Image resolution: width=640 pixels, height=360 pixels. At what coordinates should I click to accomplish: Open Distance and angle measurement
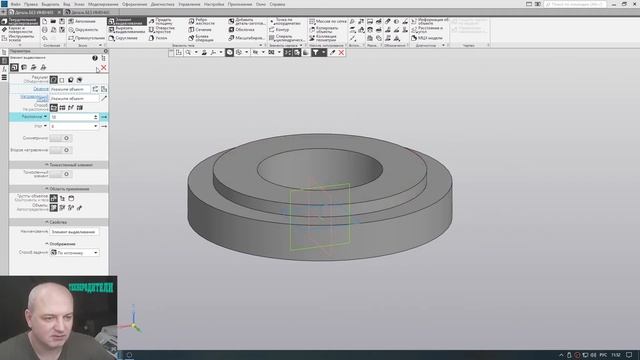(427, 30)
